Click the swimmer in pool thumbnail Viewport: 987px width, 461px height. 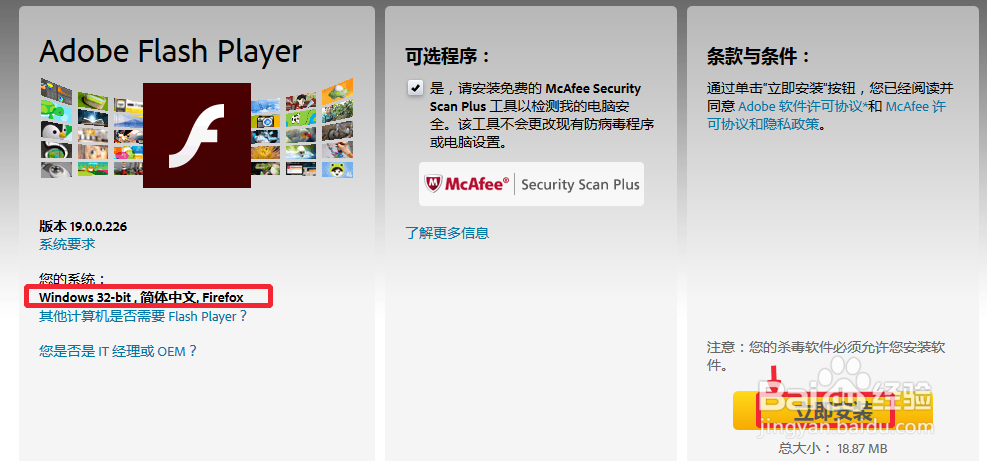[x=301, y=152]
